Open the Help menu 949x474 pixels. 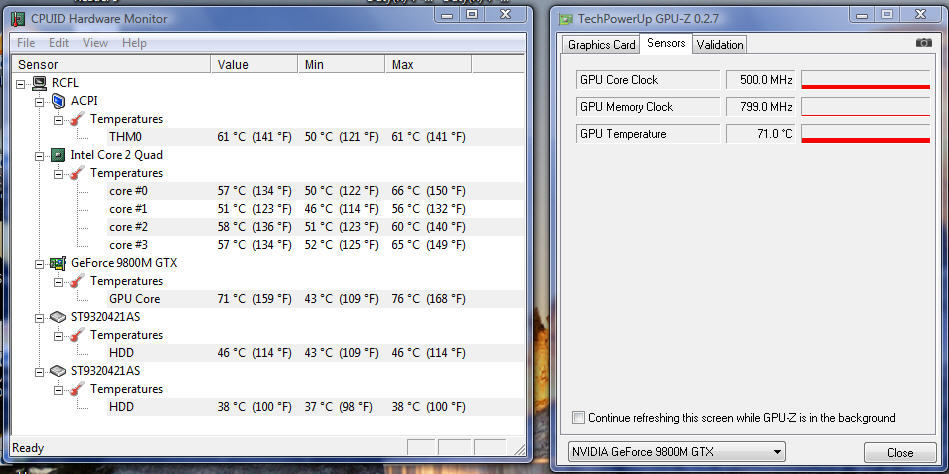tap(134, 42)
